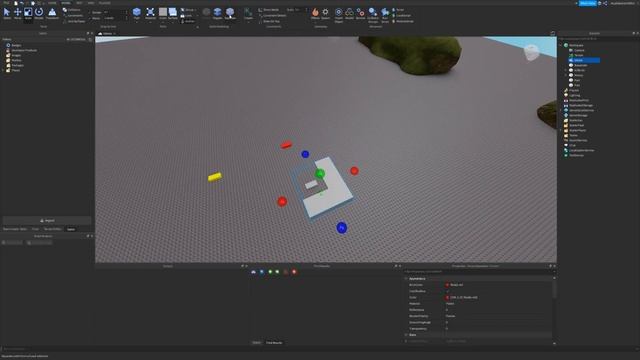The image size is (640, 360).
Task: Switch to the VIEW ribbon tab
Action: click(91, 3)
